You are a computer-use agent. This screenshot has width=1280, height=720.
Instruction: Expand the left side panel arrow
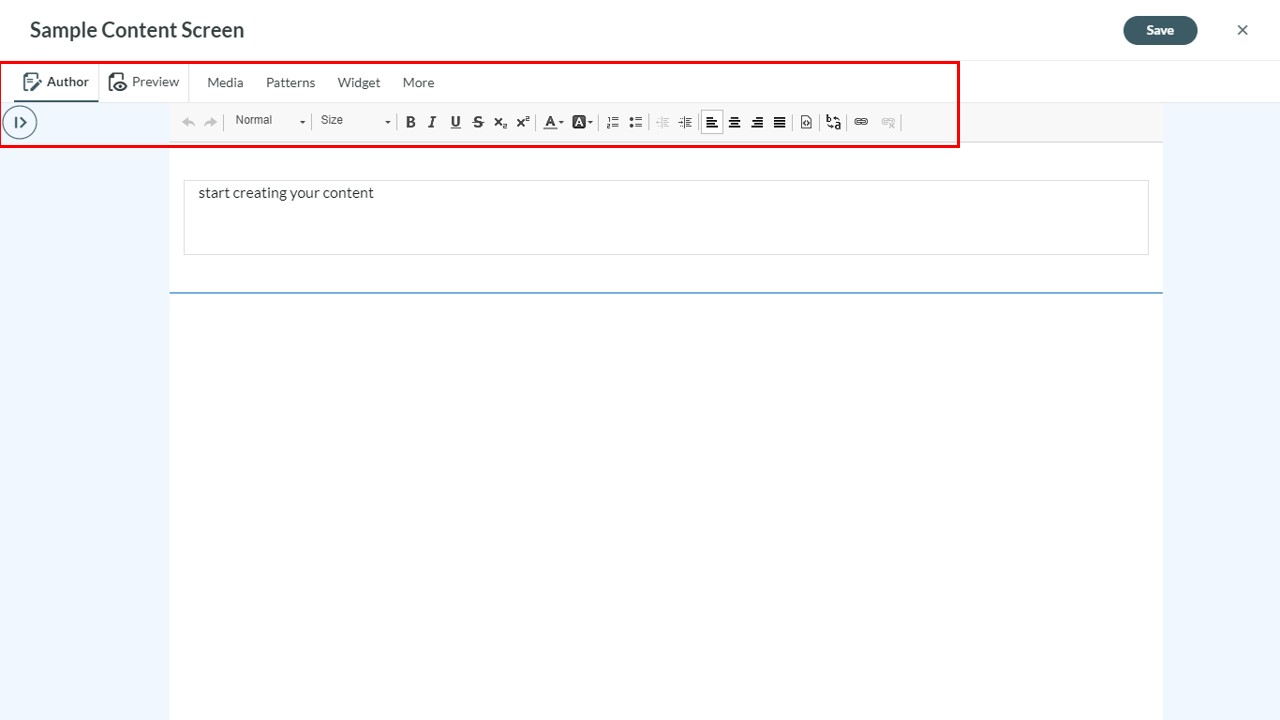tap(19, 122)
